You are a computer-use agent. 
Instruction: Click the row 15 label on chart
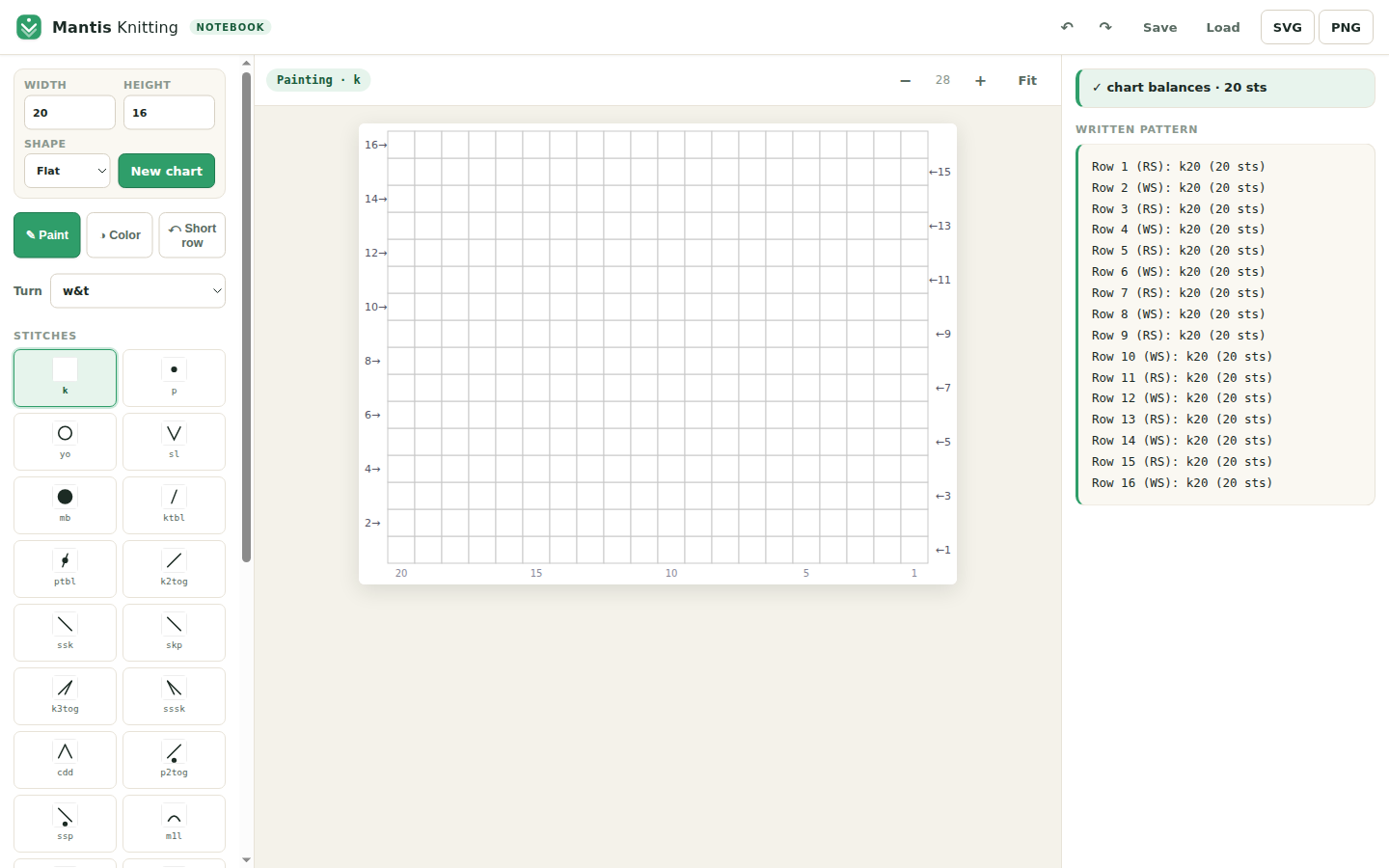click(940, 172)
